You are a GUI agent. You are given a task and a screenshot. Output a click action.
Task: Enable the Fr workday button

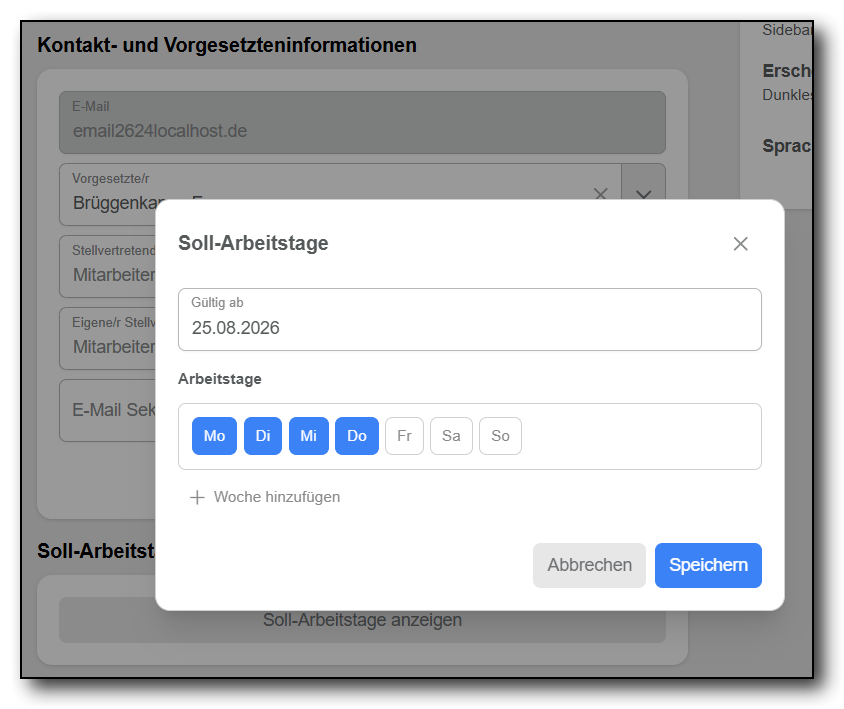pos(404,436)
